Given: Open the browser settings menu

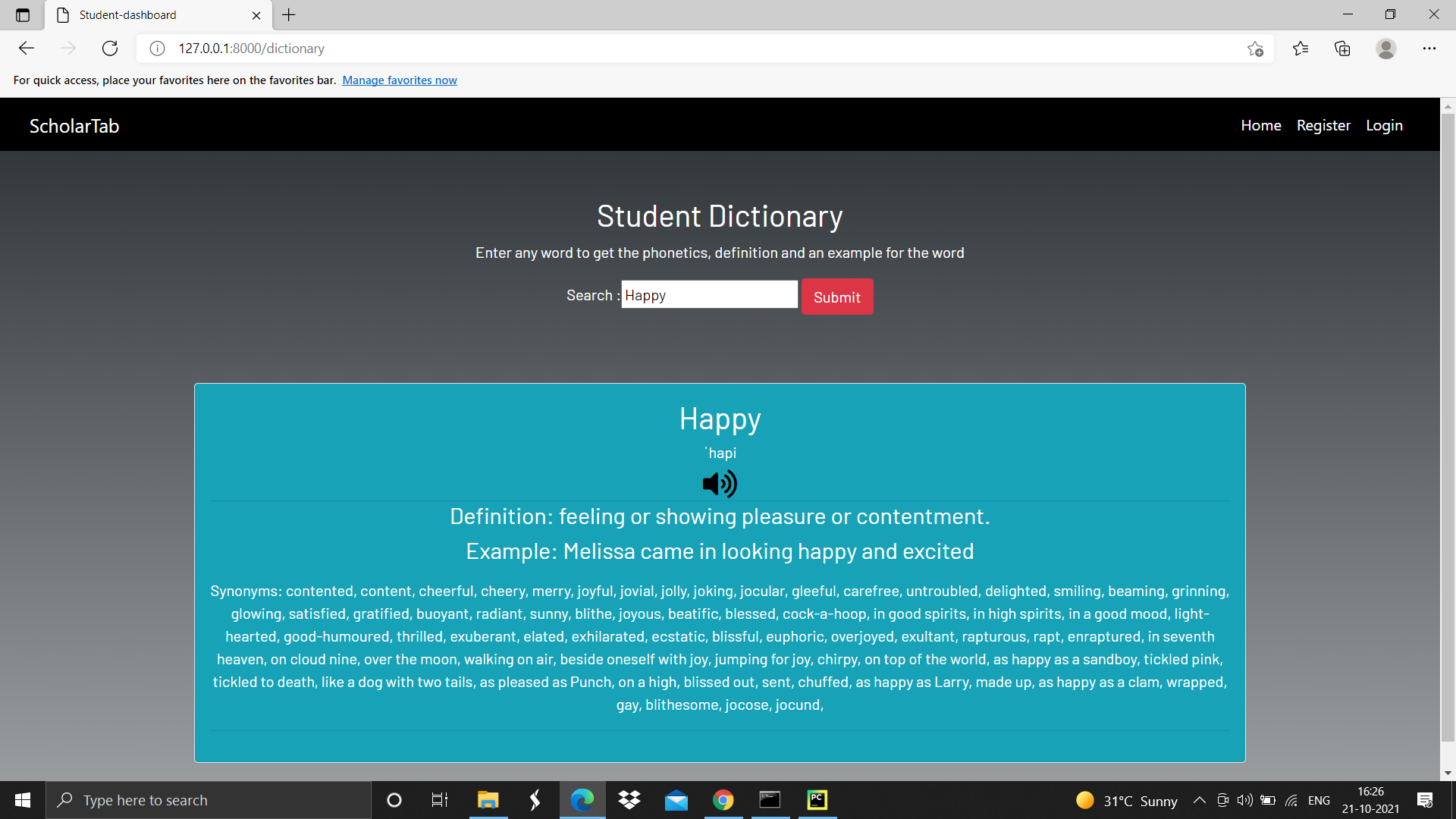Looking at the screenshot, I should pos(1430,48).
